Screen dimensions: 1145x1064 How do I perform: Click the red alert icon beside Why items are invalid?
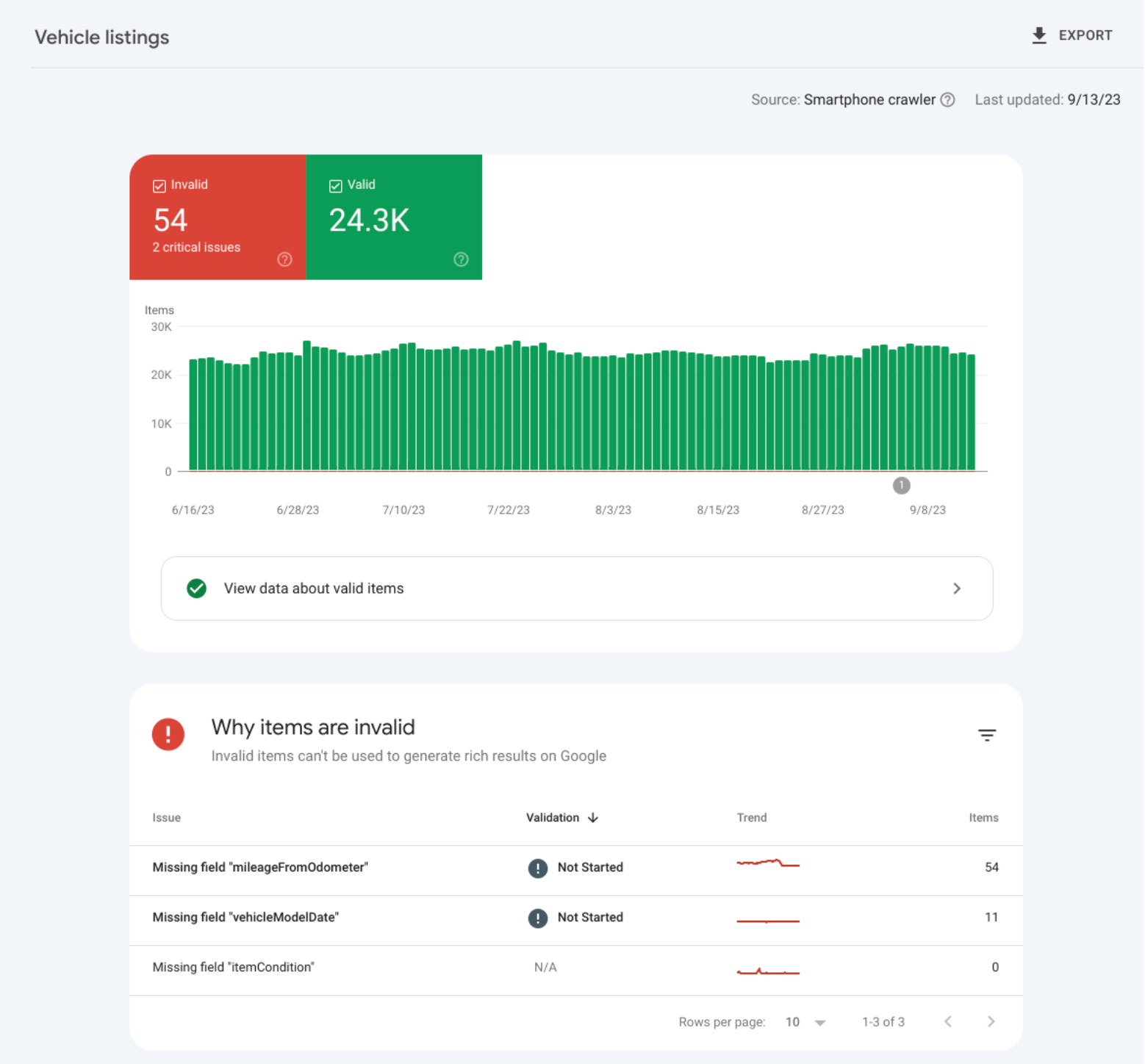(168, 734)
